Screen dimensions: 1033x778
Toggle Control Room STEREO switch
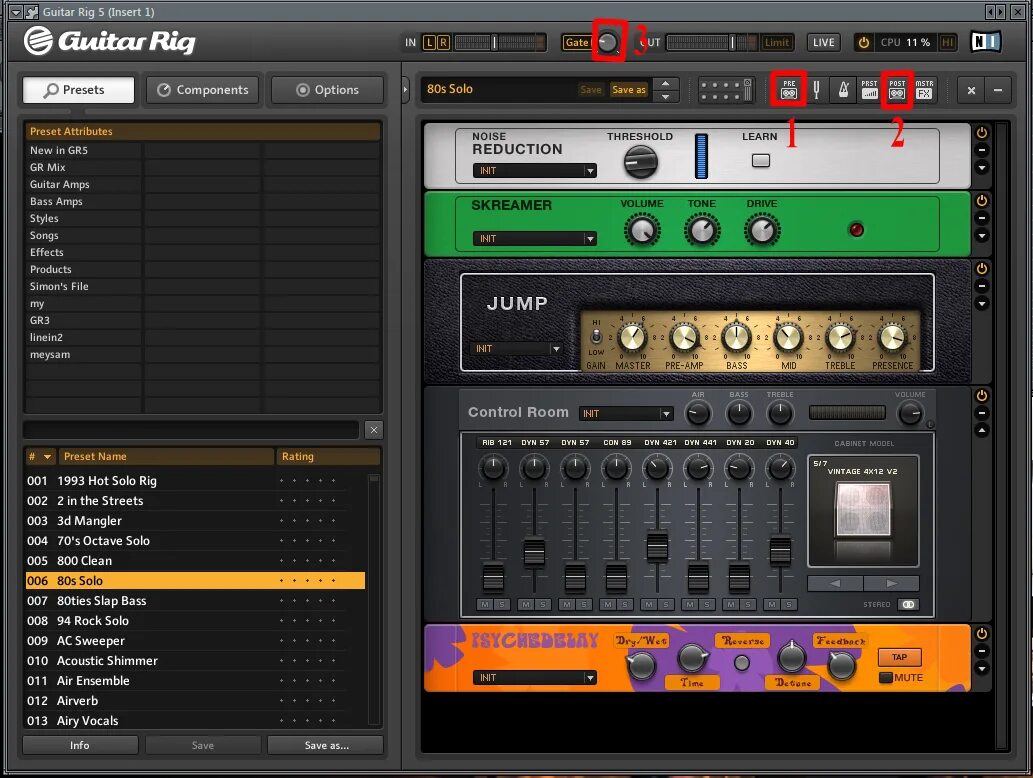pyautogui.click(x=908, y=604)
